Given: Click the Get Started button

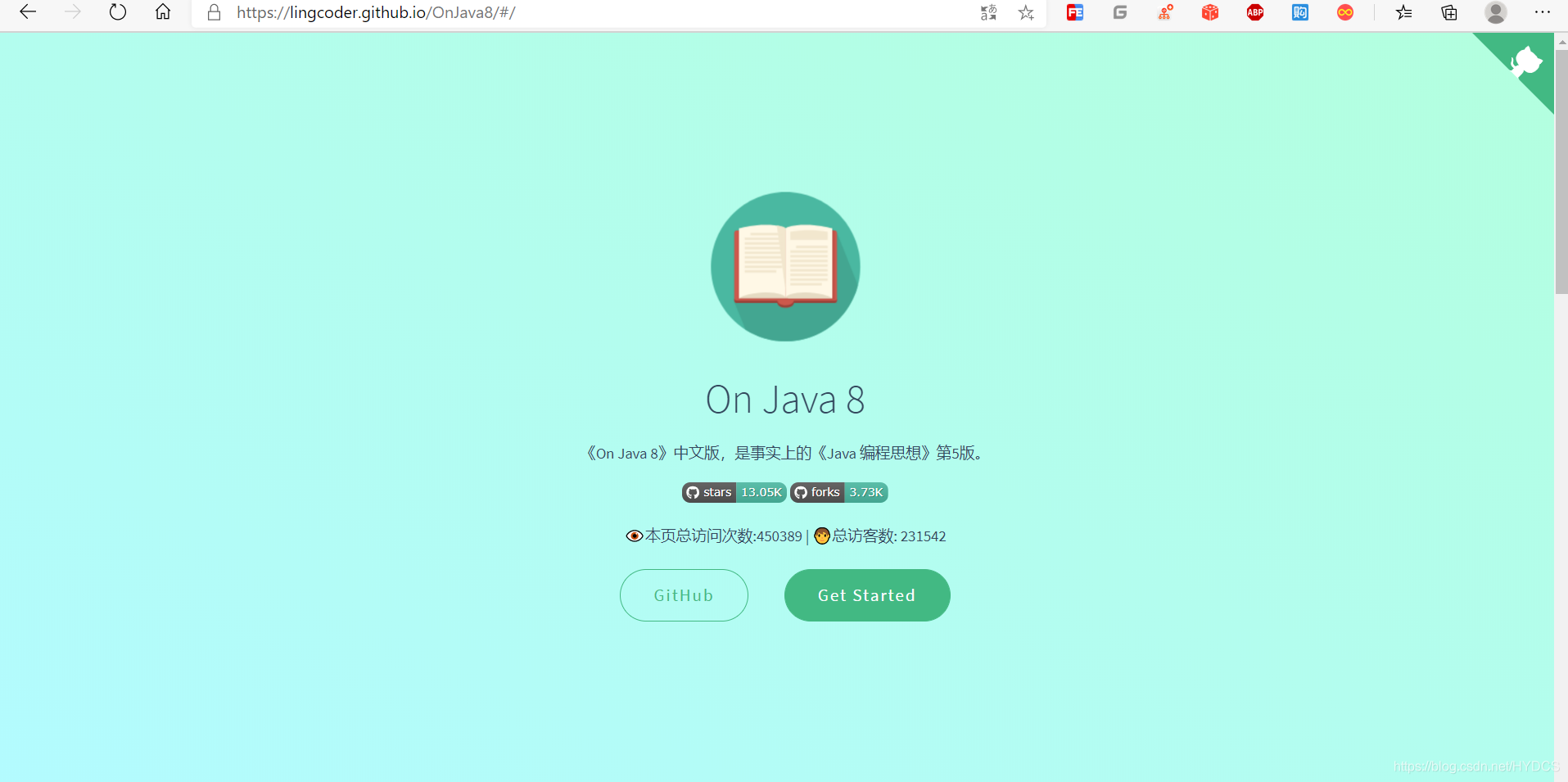Looking at the screenshot, I should [867, 595].
